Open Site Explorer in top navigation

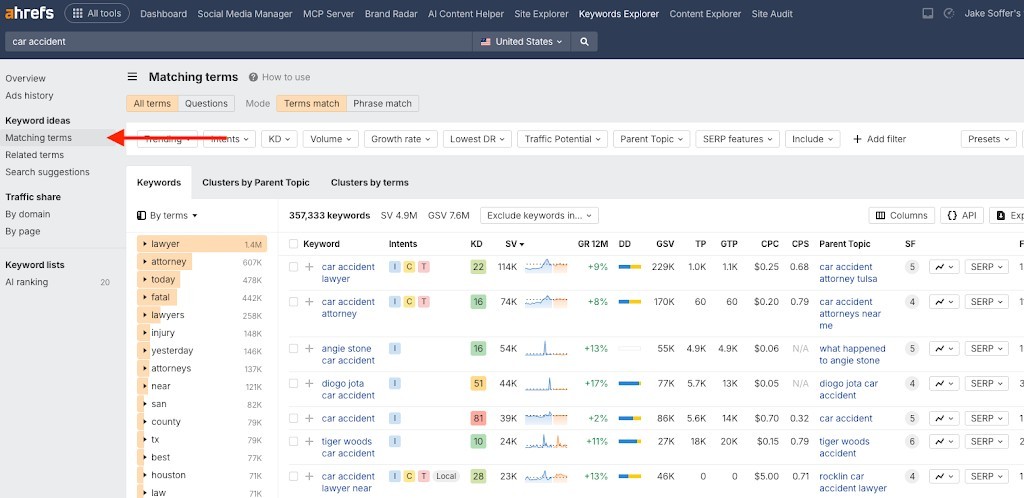pos(541,14)
